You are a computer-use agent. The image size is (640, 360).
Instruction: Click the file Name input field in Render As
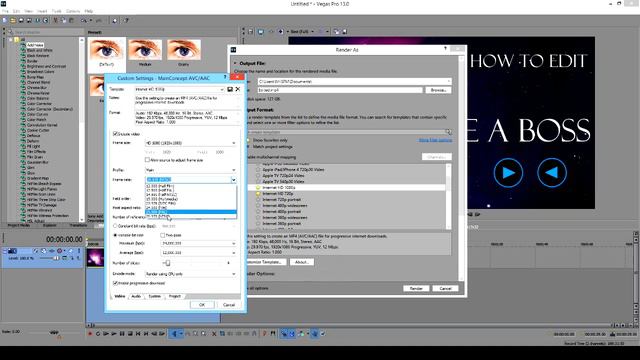point(340,90)
